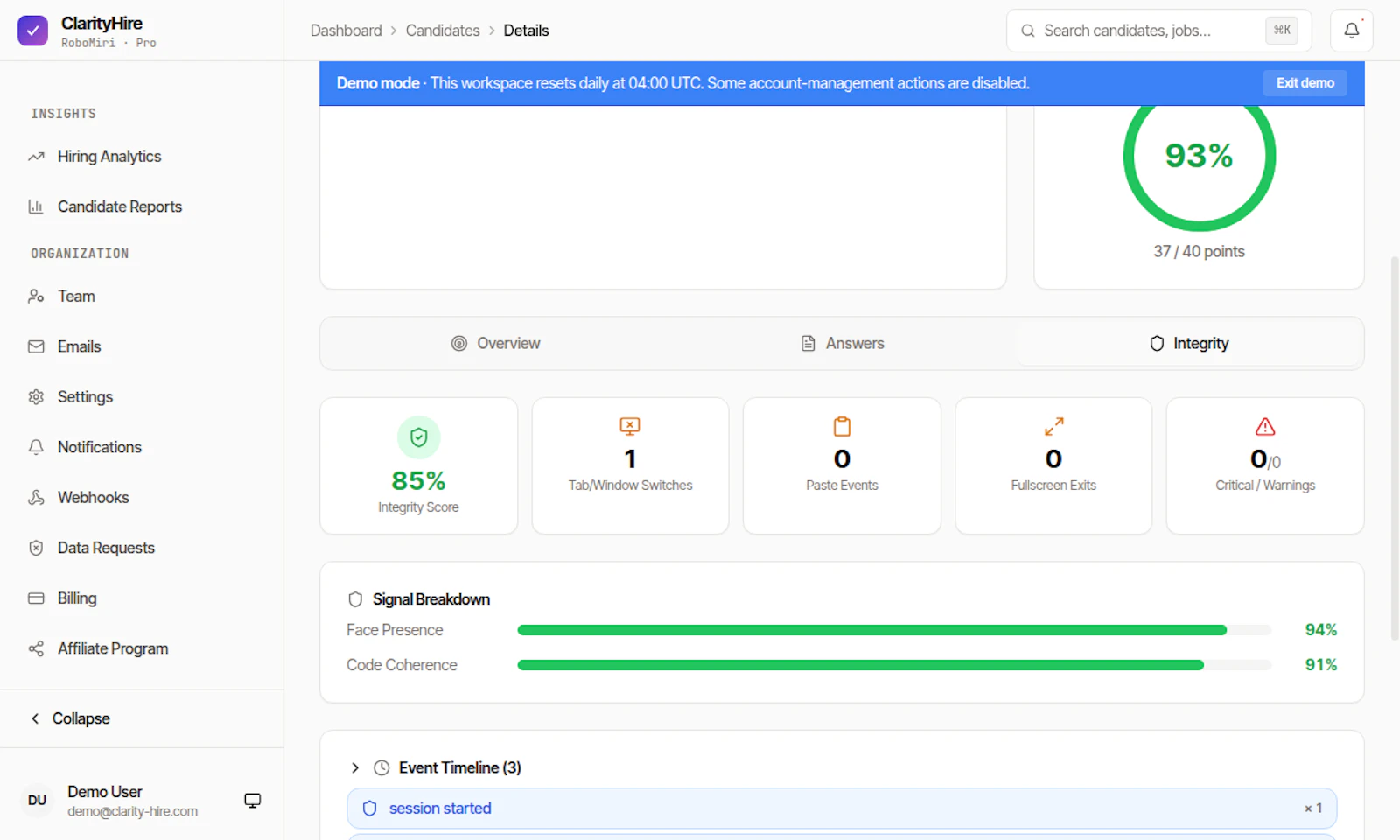Click the session started event row

coord(842,808)
